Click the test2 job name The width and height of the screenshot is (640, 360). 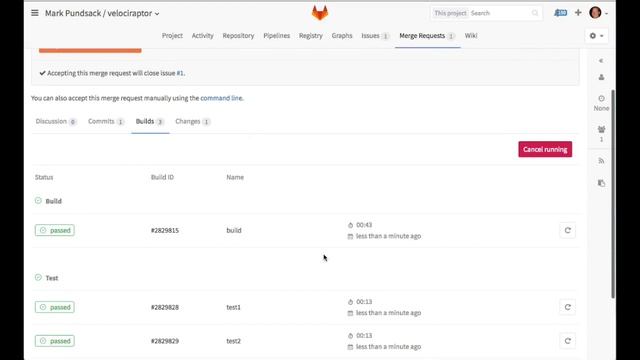(x=233, y=341)
